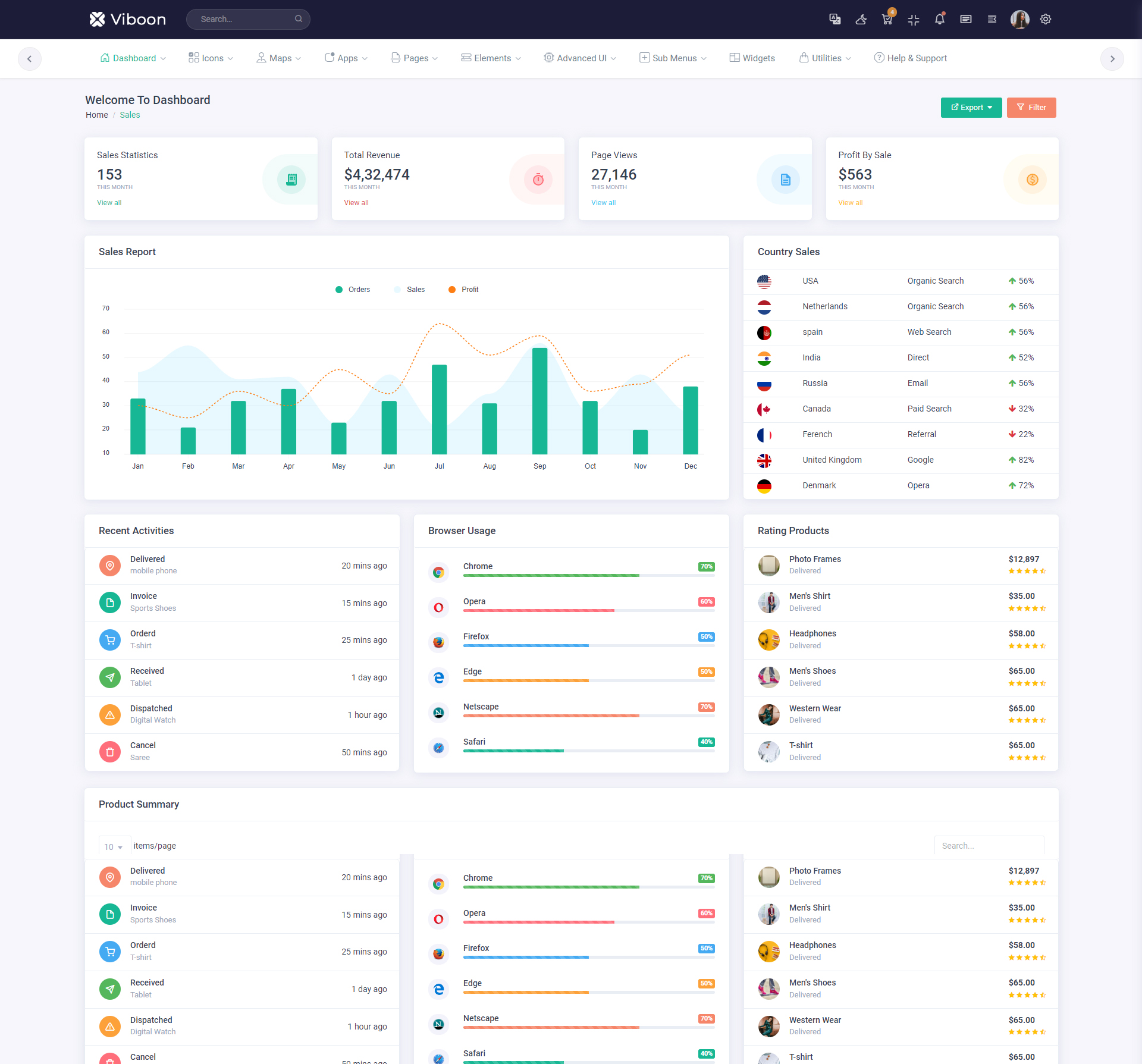Open the notifications bell icon

940,19
